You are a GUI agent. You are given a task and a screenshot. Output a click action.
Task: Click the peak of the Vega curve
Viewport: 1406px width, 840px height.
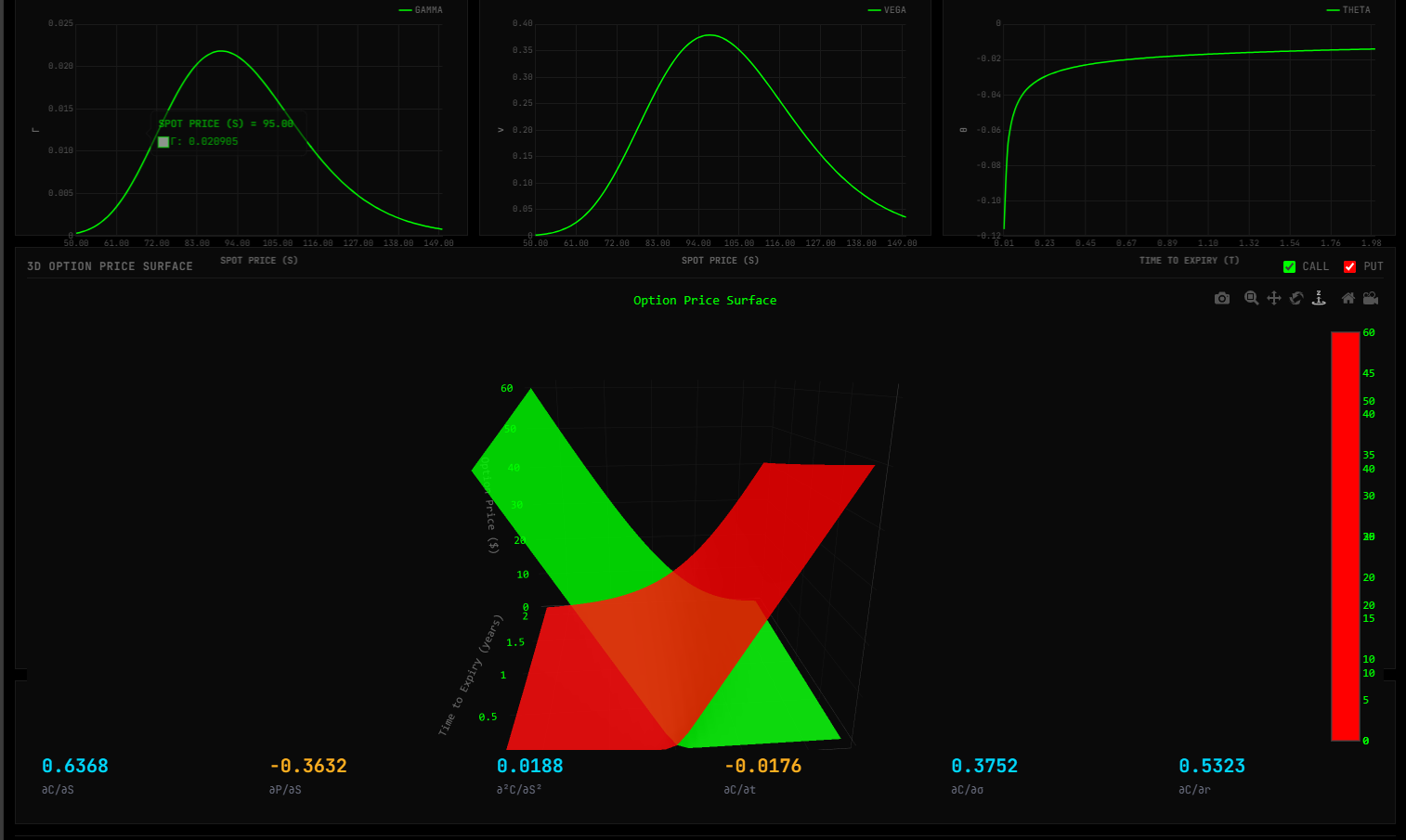click(x=710, y=35)
